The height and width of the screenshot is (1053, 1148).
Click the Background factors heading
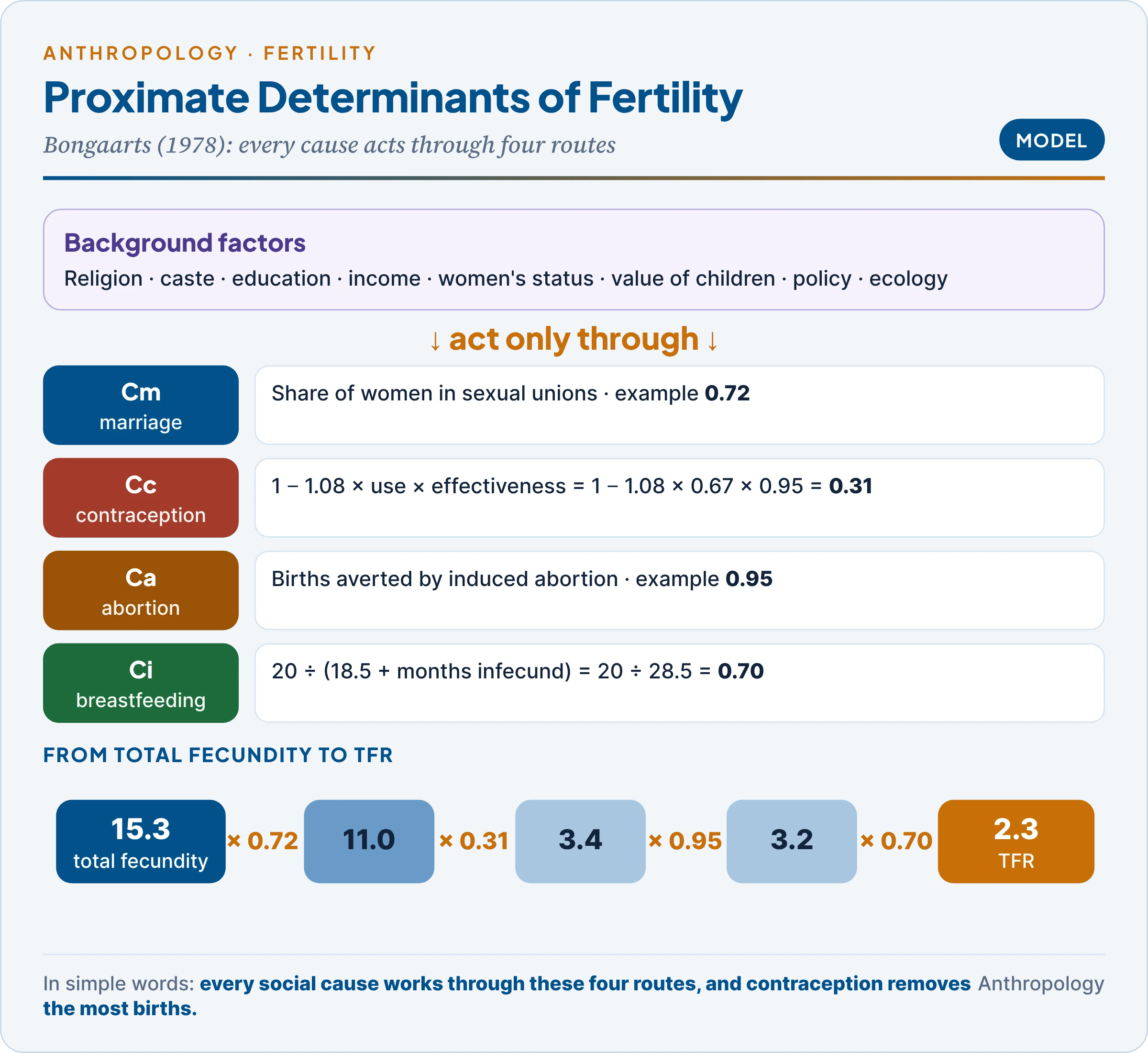pos(185,243)
